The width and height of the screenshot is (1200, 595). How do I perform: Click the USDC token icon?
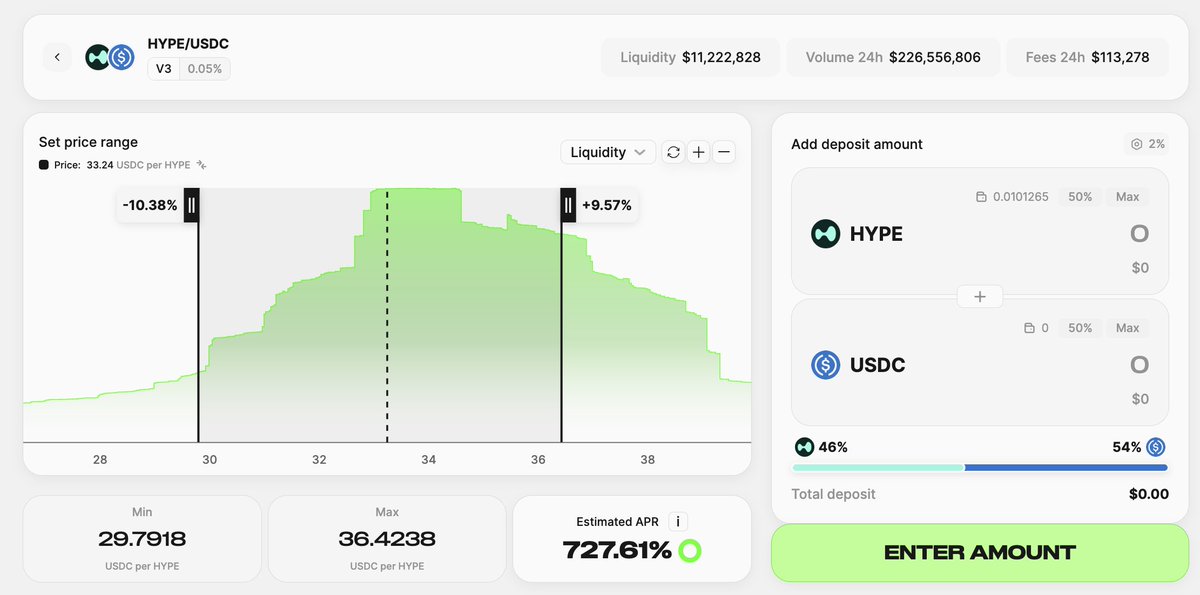pos(825,365)
